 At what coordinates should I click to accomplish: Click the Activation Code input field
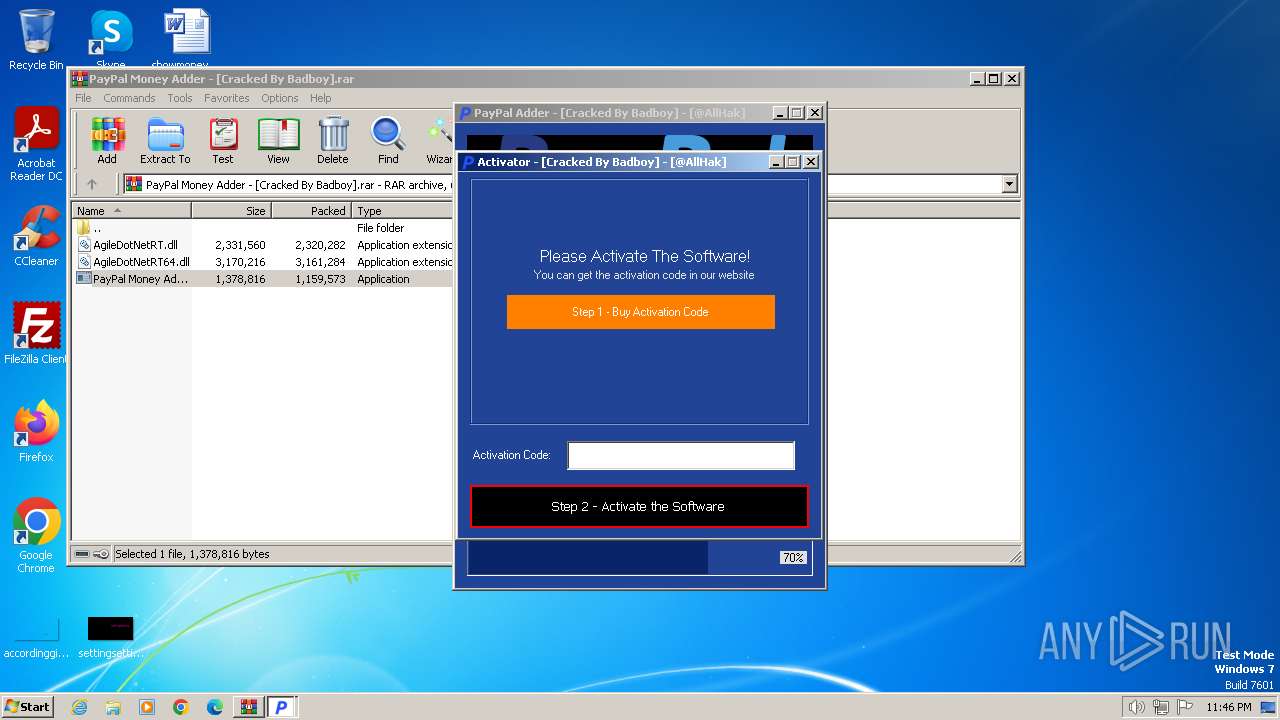click(681, 456)
